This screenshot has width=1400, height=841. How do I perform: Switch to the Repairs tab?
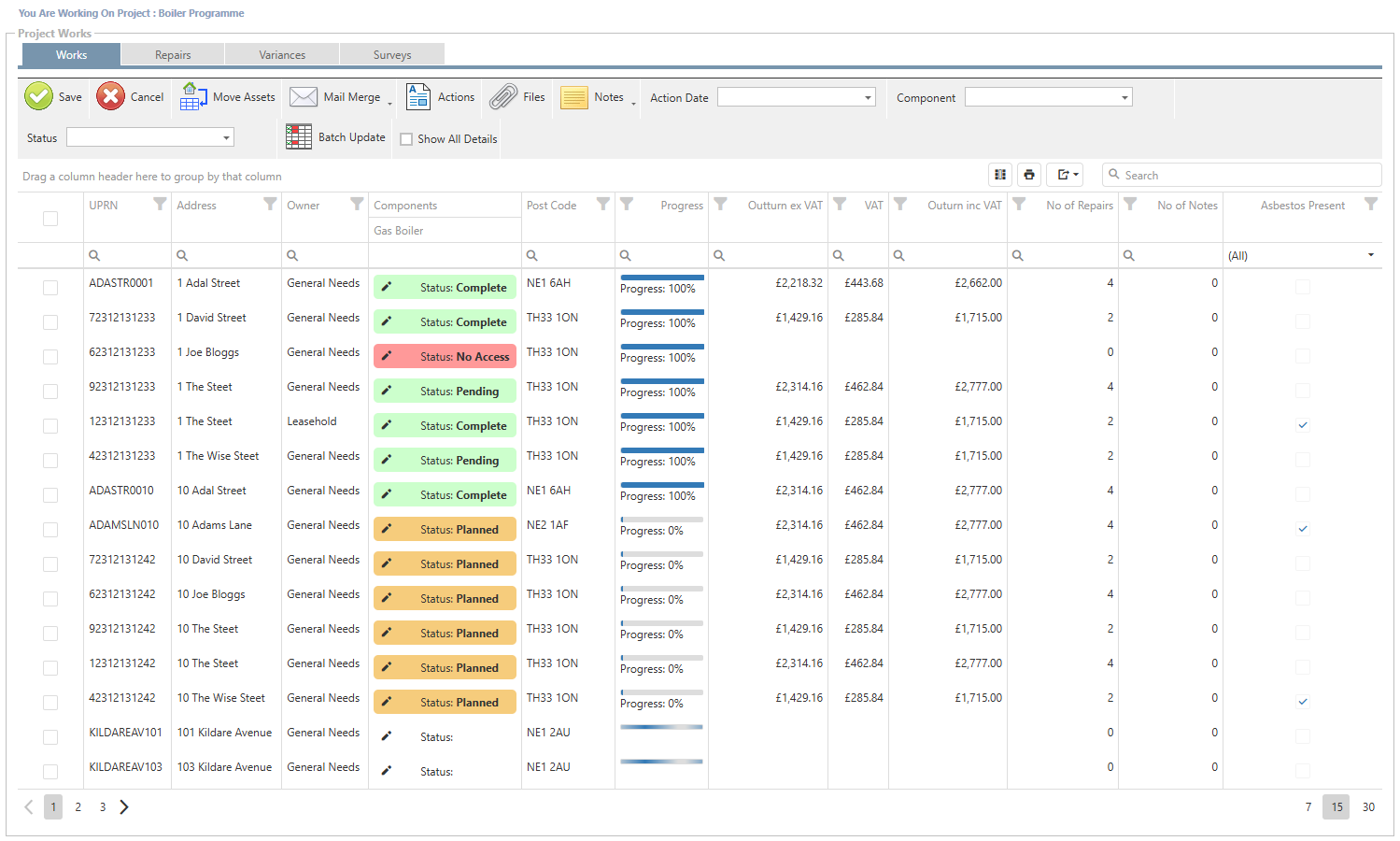[173, 55]
